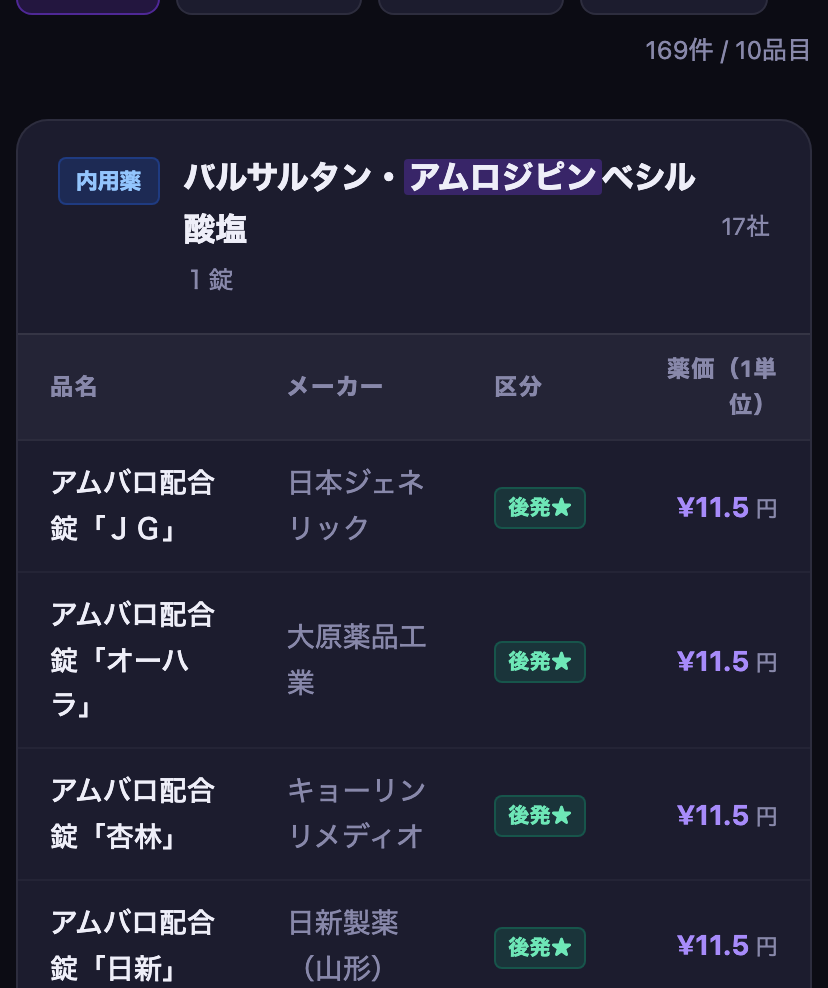Select the third tab at the top
The width and height of the screenshot is (828, 988).
(x=470, y=6)
